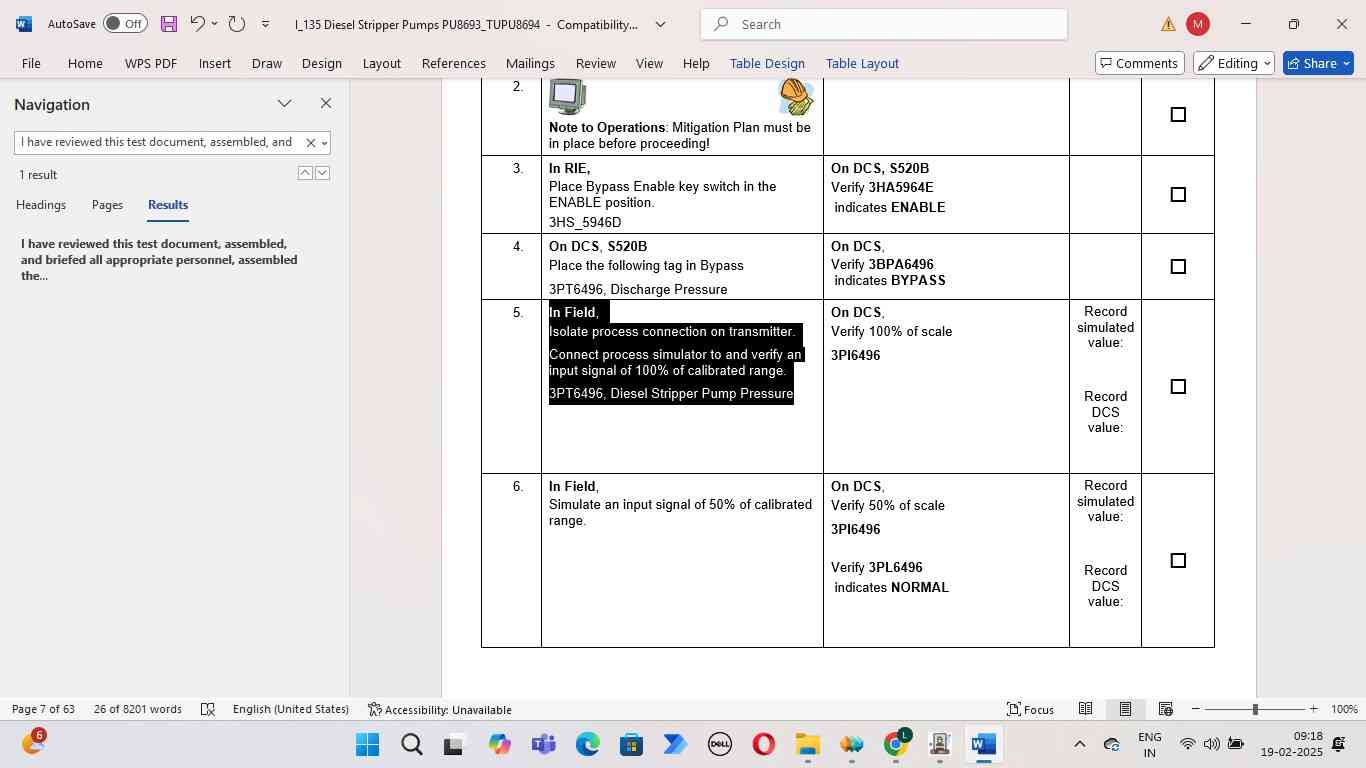Screen dimensions: 1366x768
Task: Close the Navigation pane
Action: pyautogui.click(x=326, y=103)
